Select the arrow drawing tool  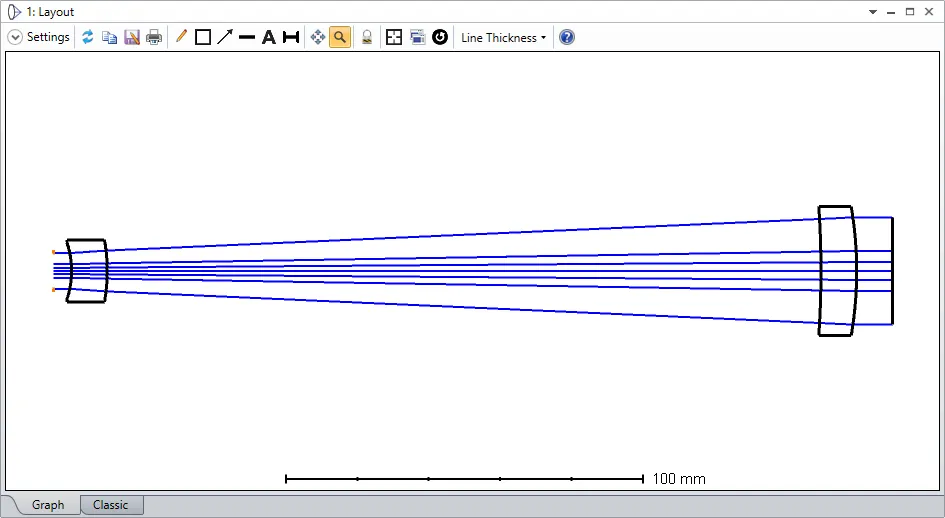pos(225,37)
